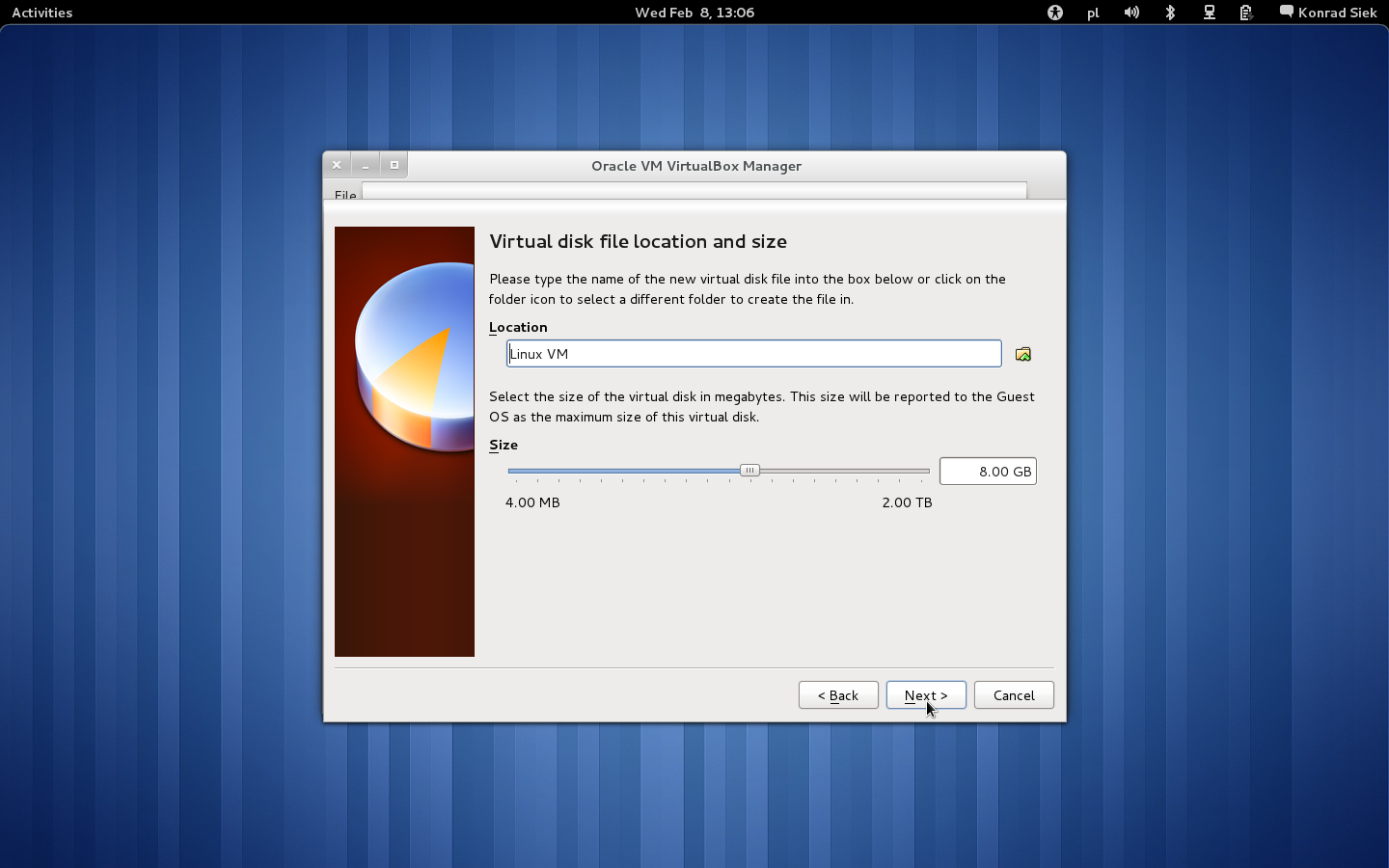Open the File menu

point(345,195)
